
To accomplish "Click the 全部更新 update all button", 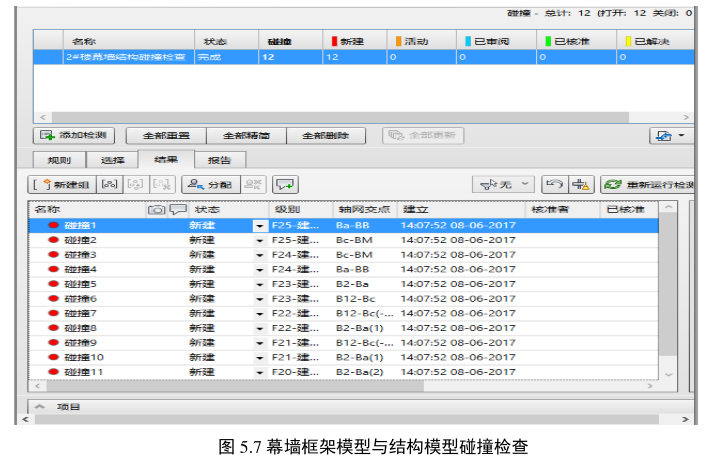I will coord(423,136).
